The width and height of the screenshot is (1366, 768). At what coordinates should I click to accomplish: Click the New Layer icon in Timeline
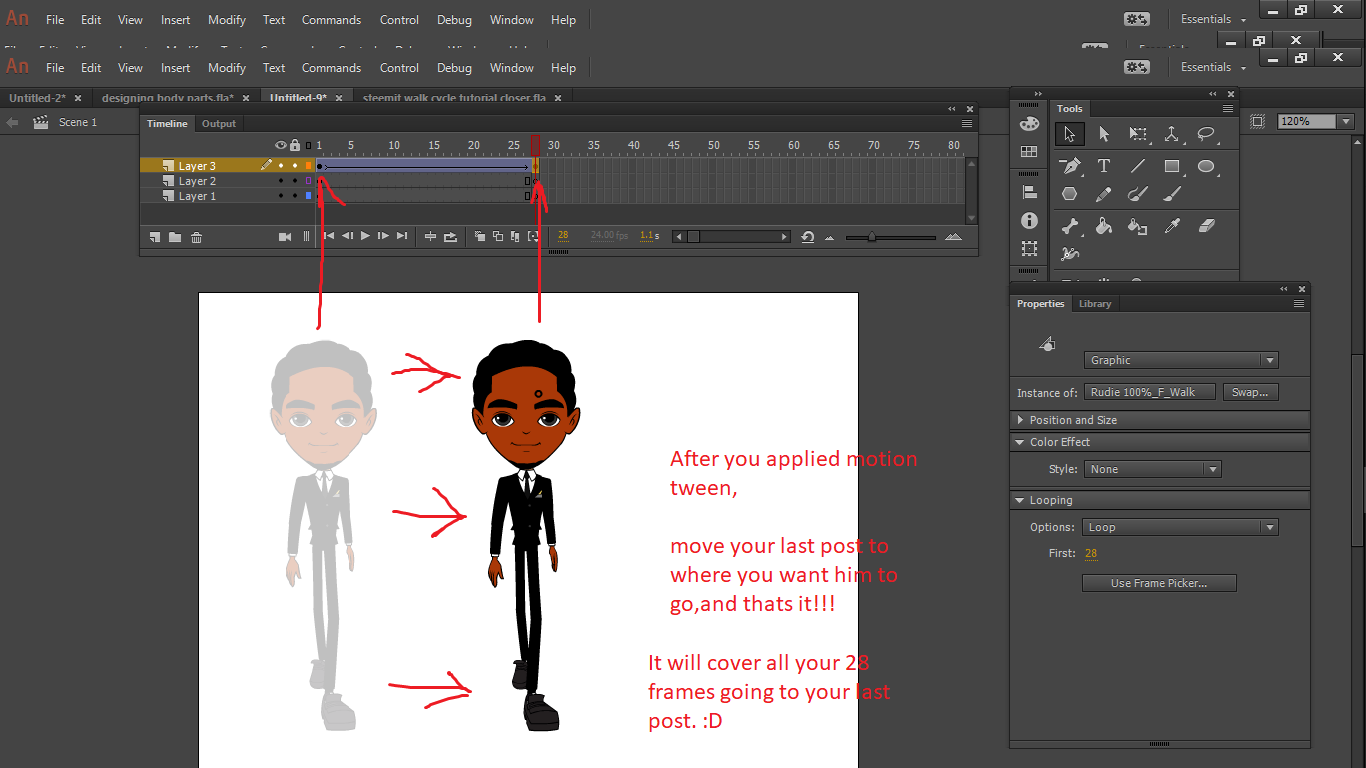tap(155, 237)
